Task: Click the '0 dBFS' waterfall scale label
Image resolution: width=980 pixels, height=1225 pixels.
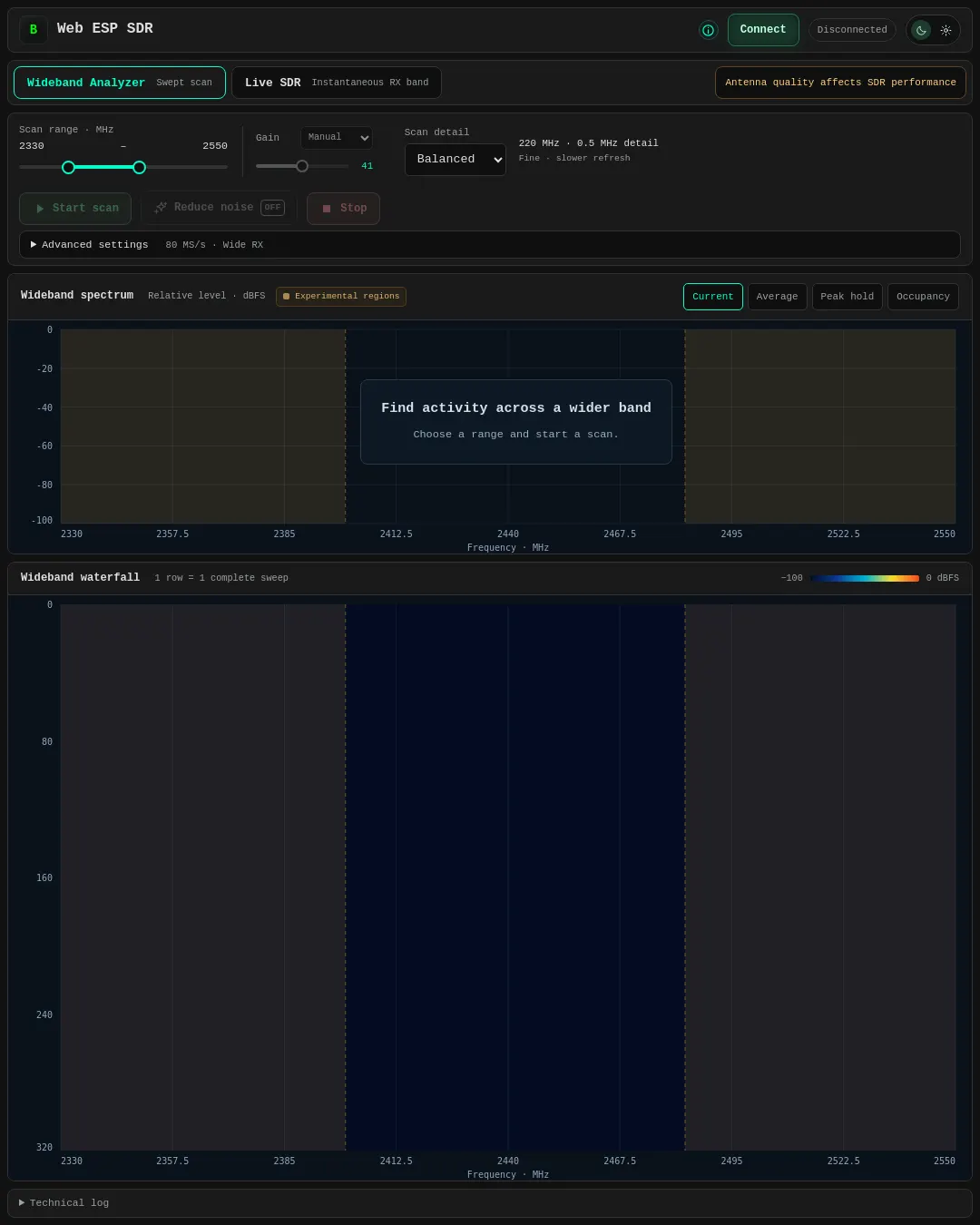Action: click(943, 578)
